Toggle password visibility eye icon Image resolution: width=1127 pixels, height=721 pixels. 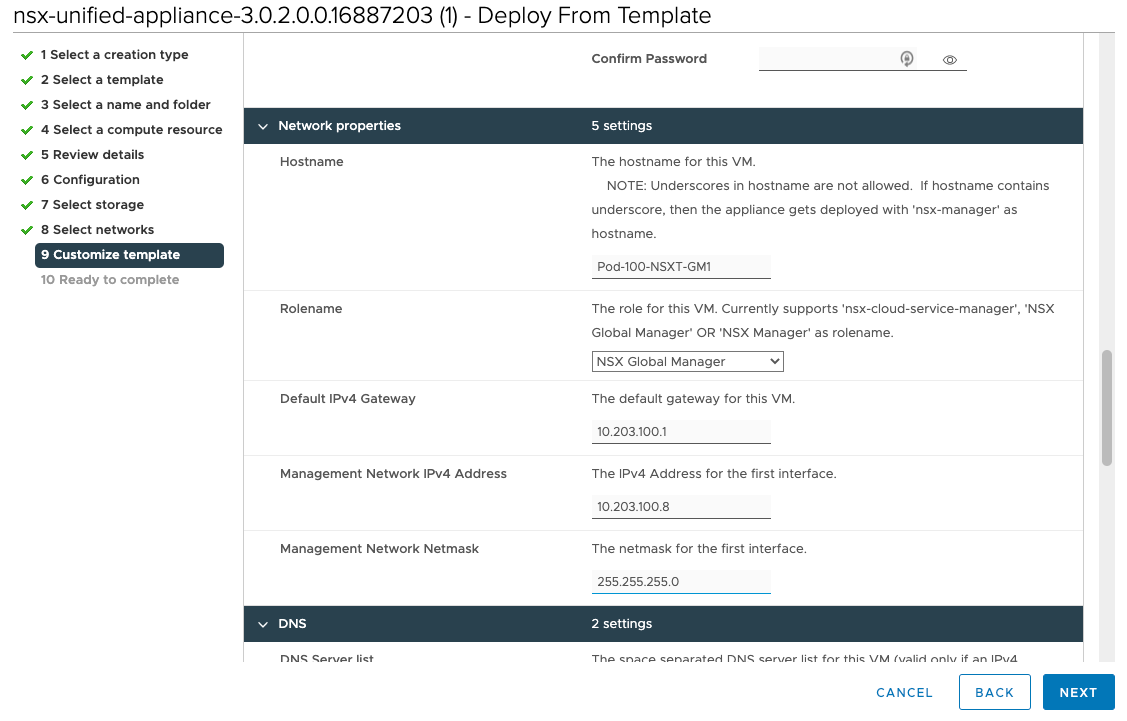pyautogui.click(x=950, y=60)
